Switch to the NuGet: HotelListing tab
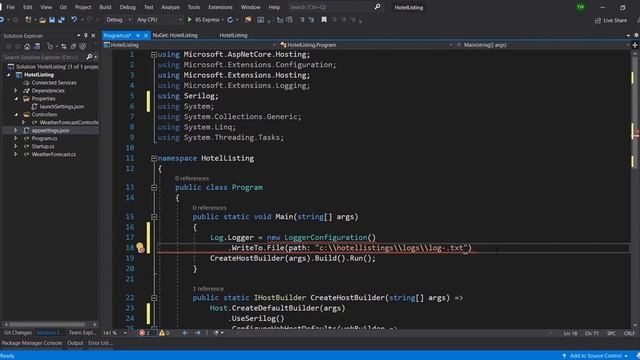This screenshot has width=640, height=360. tap(175, 36)
